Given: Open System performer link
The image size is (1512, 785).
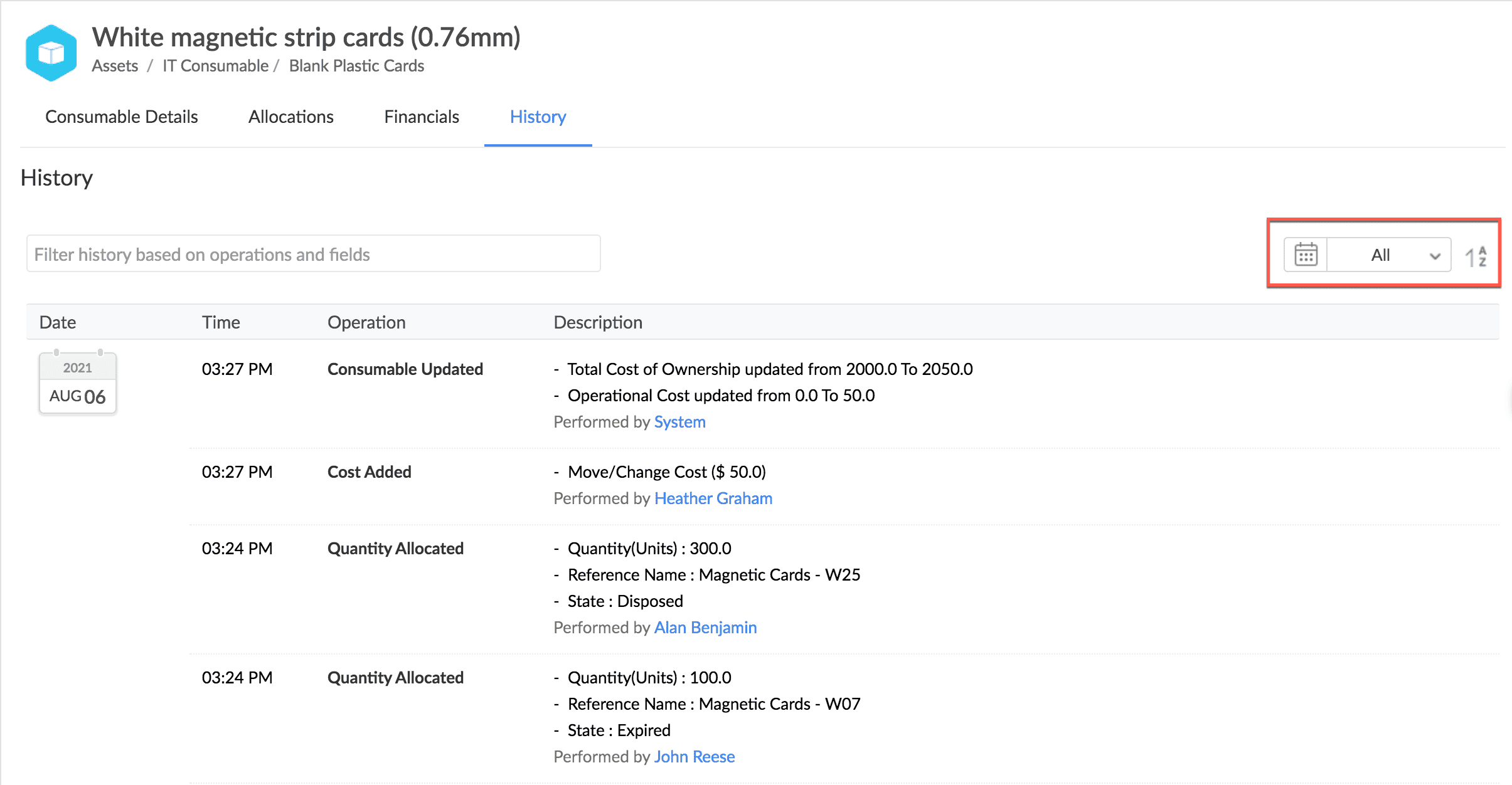Looking at the screenshot, I should [679, 422].
